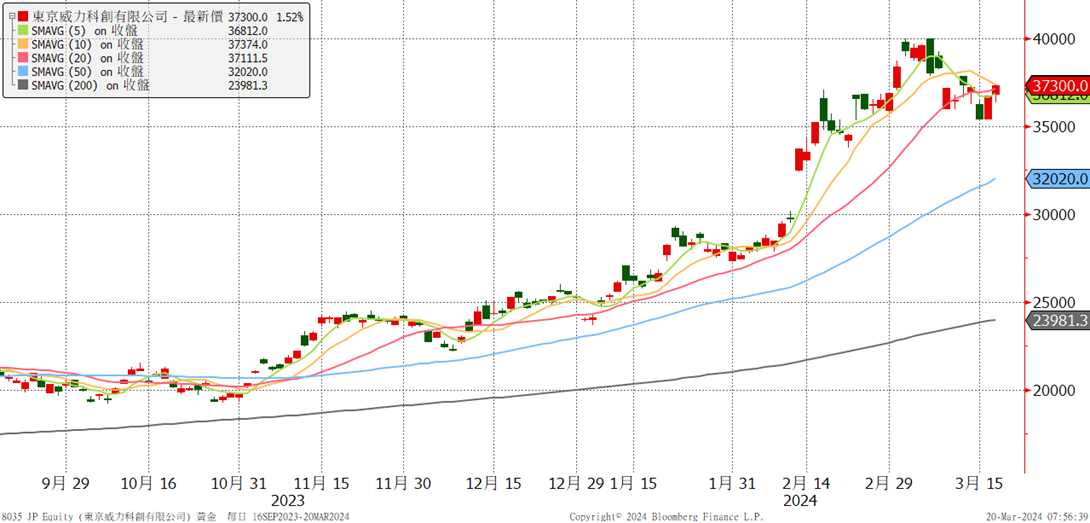1090x523 pixels.
Task: Click the 10月 31 date axis label
Action: tap(238, 483)
